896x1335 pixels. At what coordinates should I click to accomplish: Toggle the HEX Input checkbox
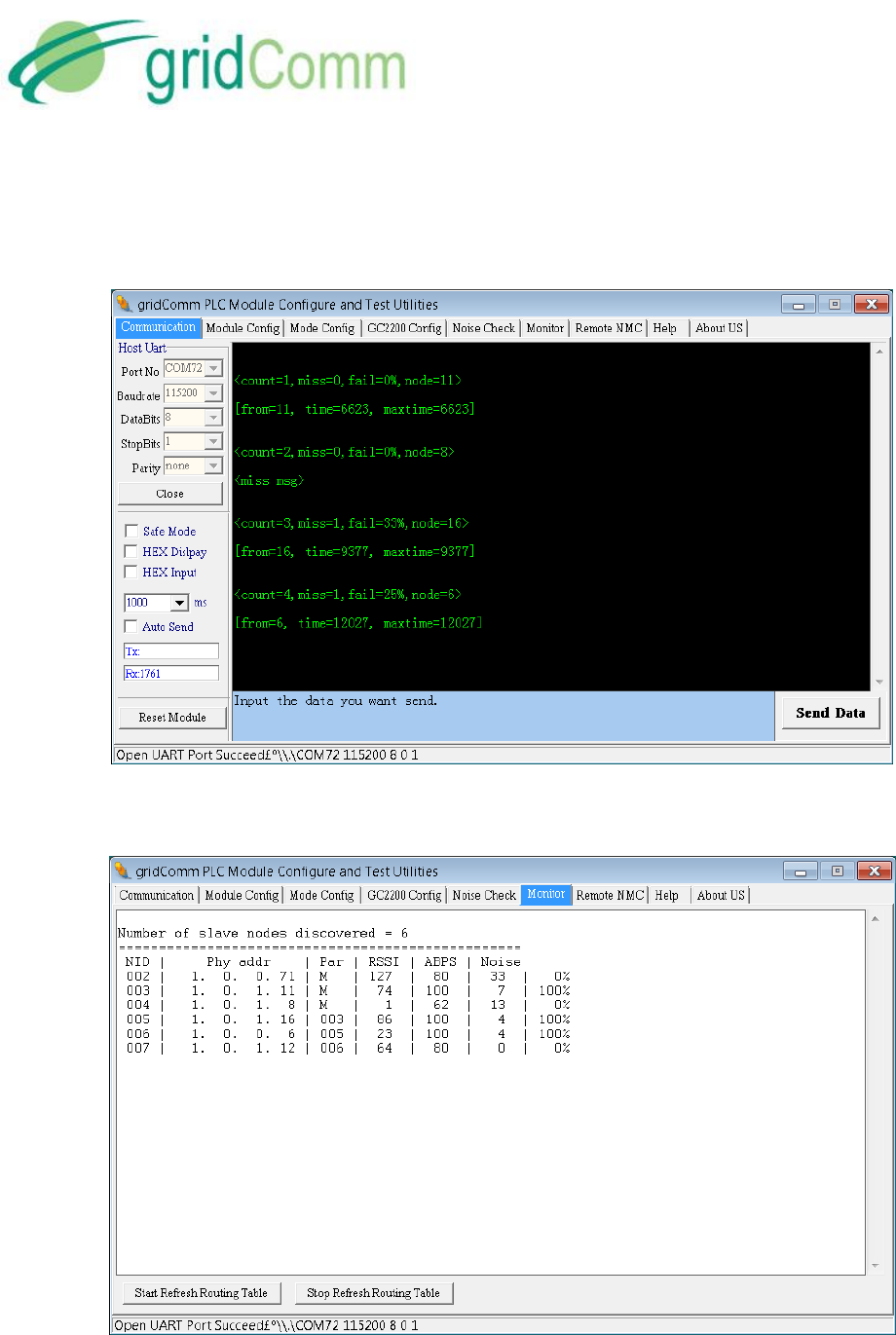tap(131, 573)
